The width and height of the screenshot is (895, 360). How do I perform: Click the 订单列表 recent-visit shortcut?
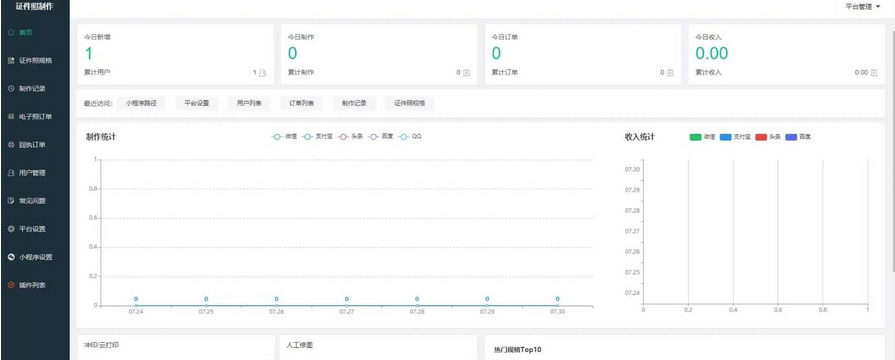[x=301, y=104]
